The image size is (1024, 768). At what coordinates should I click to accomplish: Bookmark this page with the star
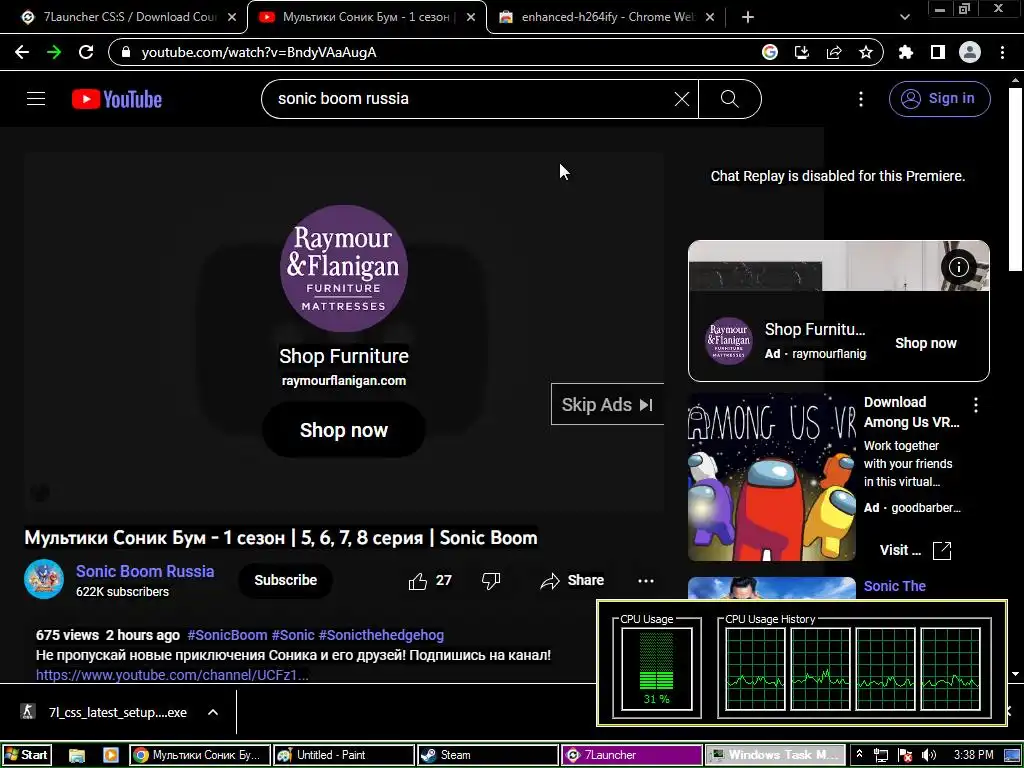click(866, 52)
